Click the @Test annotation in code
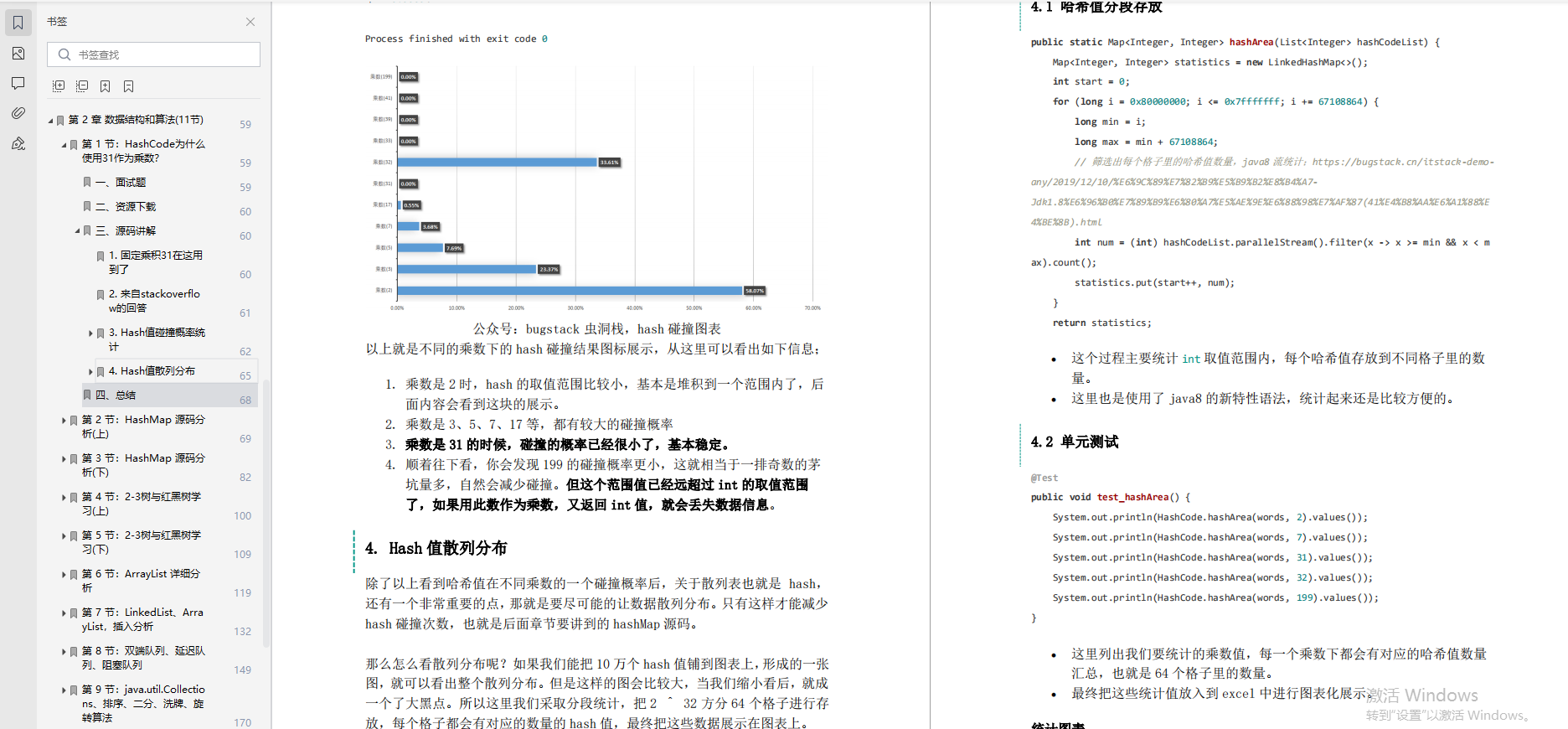The width and height of the screenshot is (1568, 729). pos(1044,478)
